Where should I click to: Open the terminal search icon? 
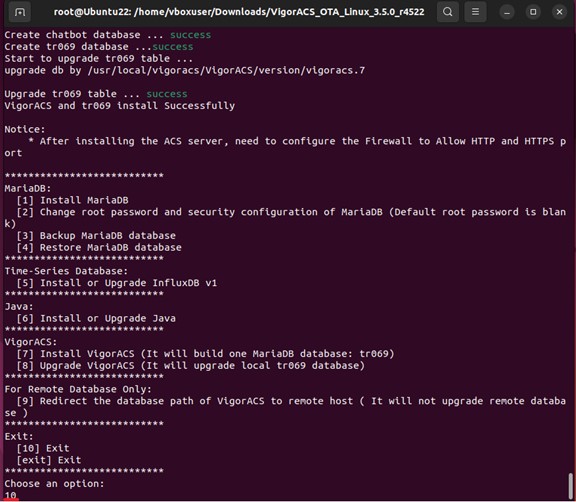pos(447,12)
